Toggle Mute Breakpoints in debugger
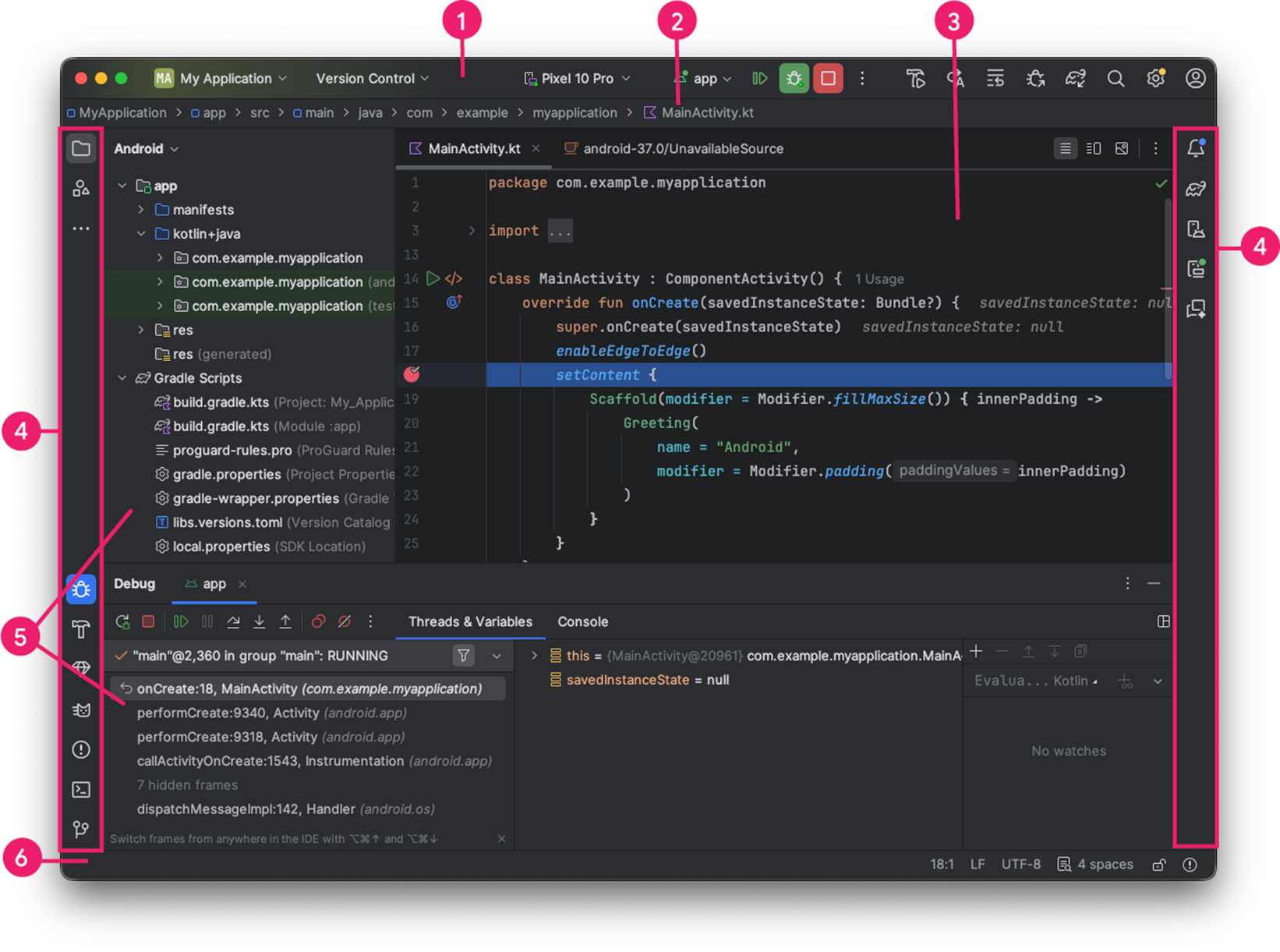This screenshot has width=1280, height=952. pyautogui.click(x=345, y=621)
